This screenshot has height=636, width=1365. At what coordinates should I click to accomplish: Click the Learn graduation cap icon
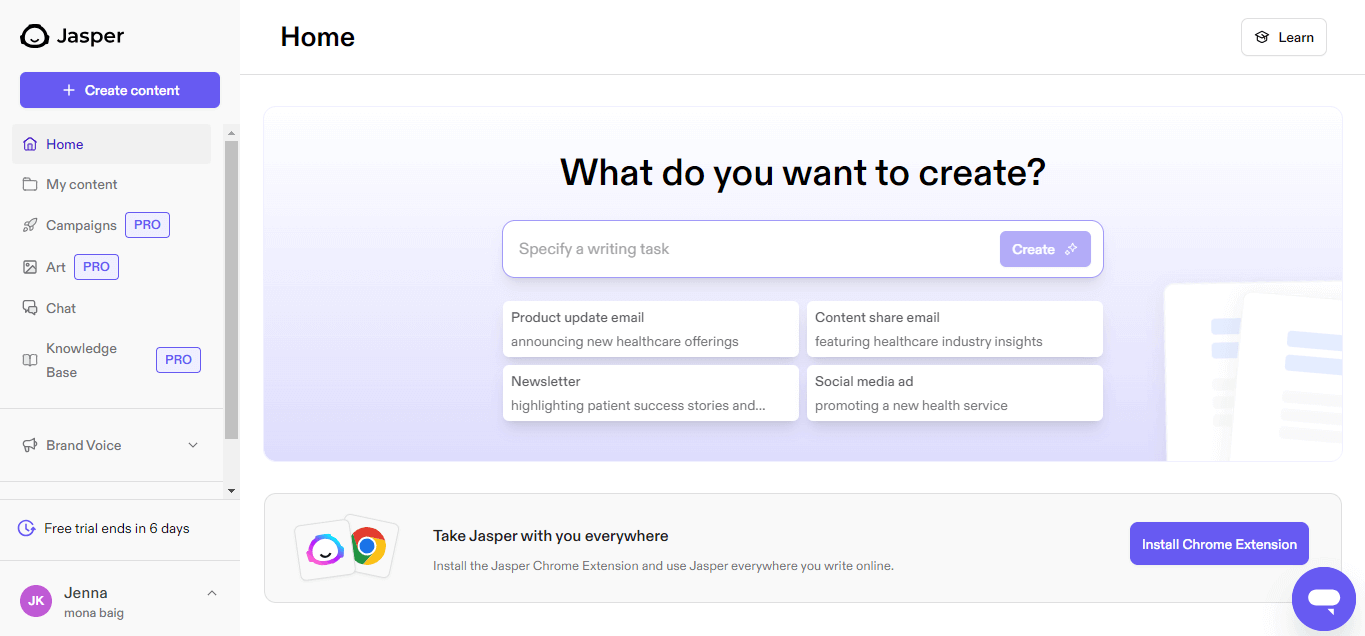(x=1262, y=37)
